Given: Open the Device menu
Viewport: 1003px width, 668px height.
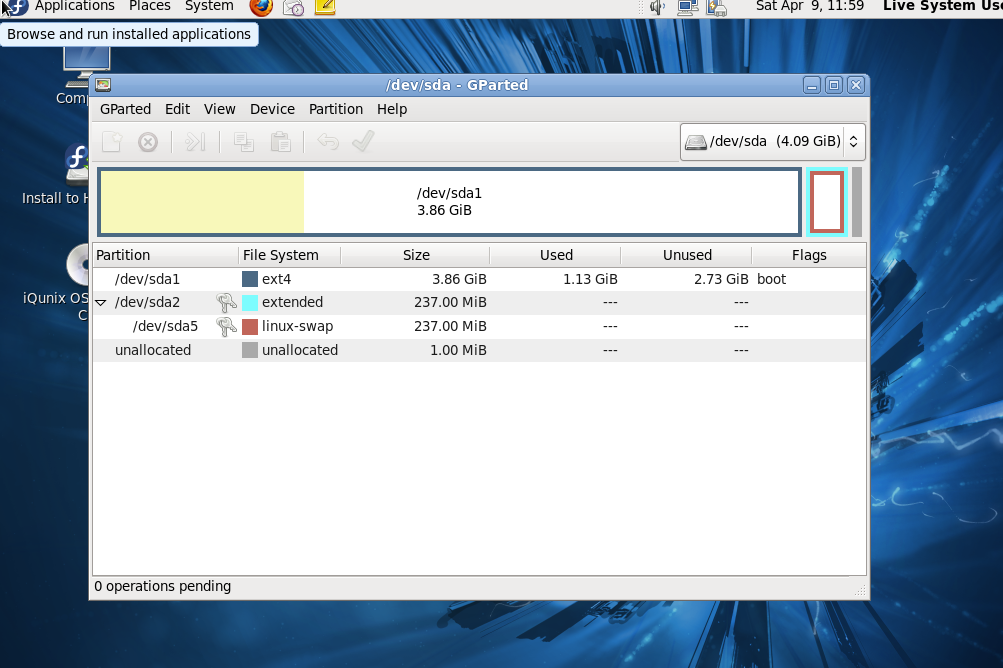Looking at the screenshot, I should (272, 109).
